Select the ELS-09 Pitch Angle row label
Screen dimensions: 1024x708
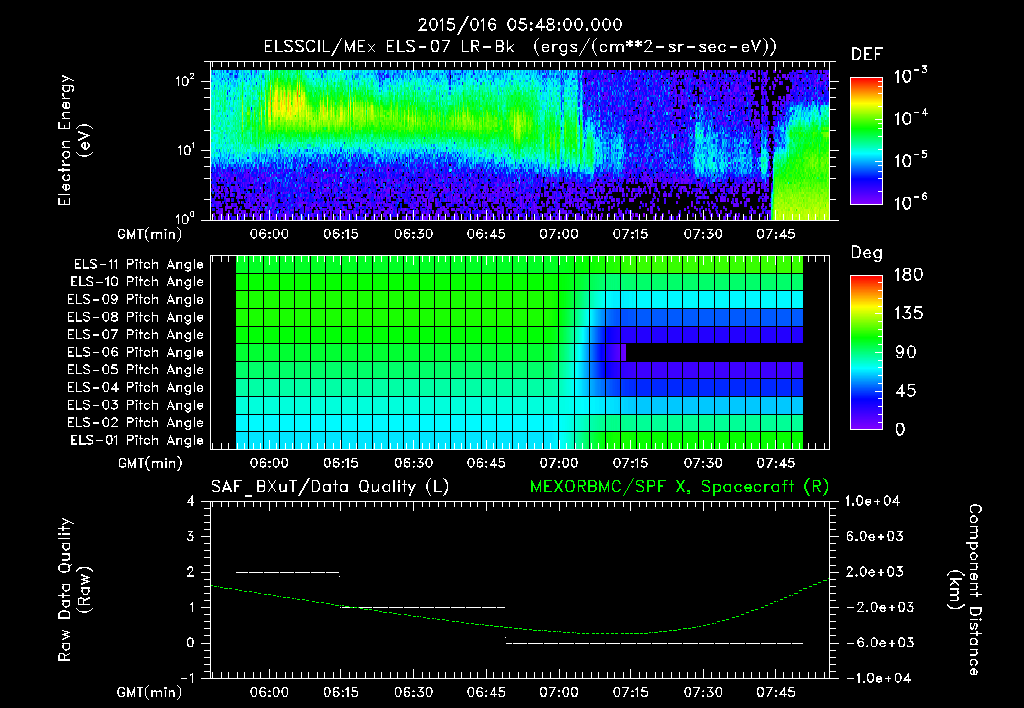(136, 300)
